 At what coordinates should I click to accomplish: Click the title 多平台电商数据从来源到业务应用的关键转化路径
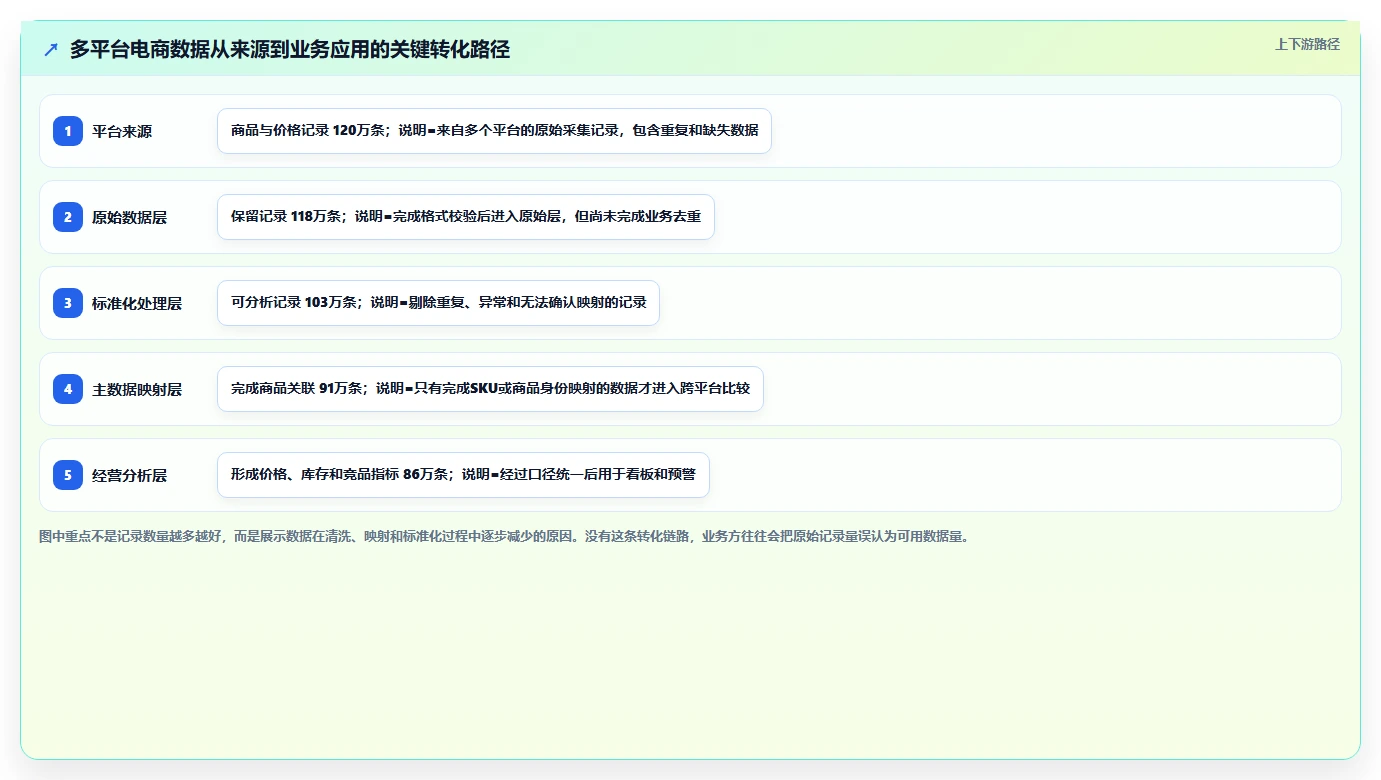pos(290,49)
